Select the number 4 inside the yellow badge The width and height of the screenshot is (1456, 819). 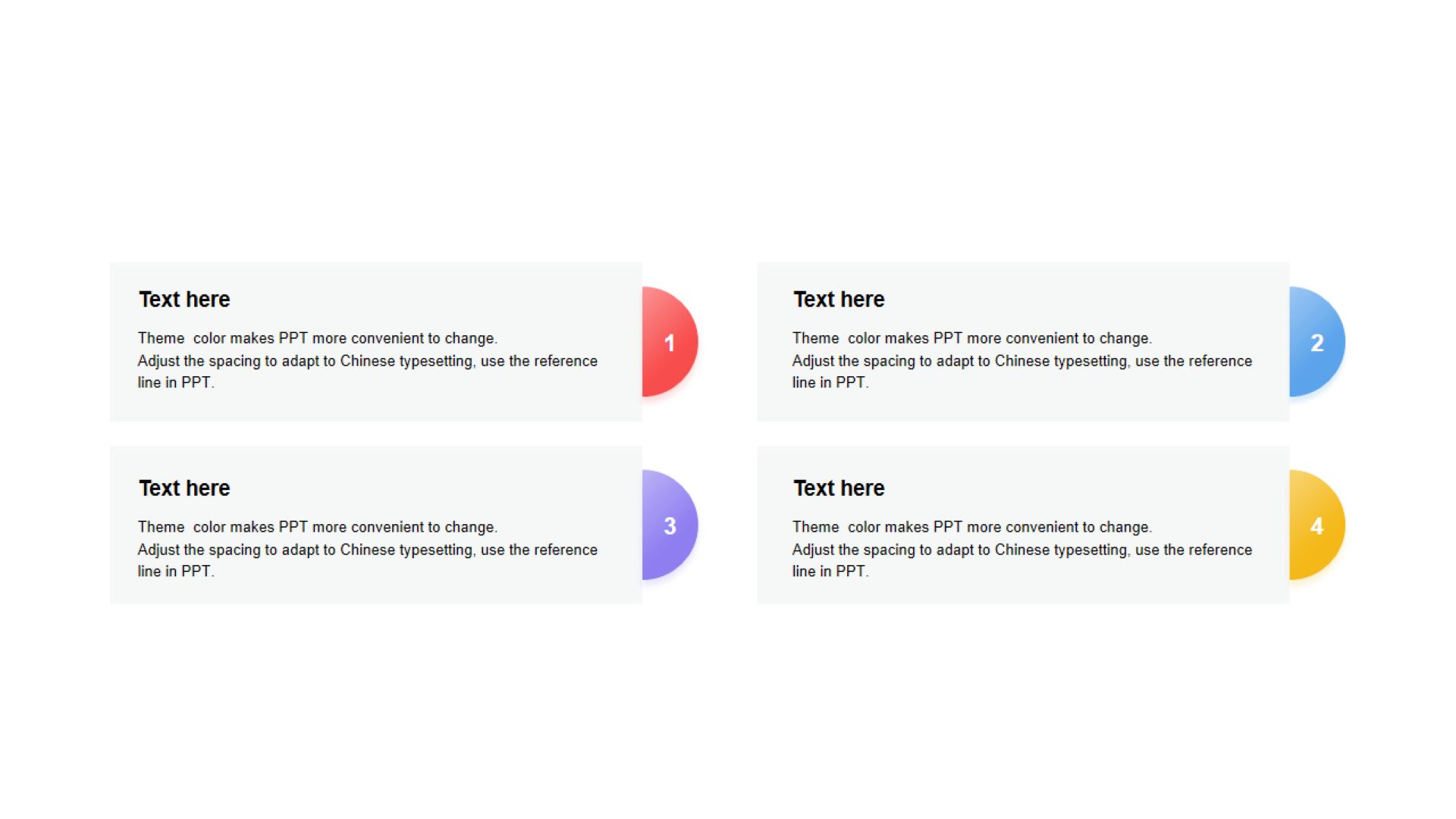(x=1317, y=526)
